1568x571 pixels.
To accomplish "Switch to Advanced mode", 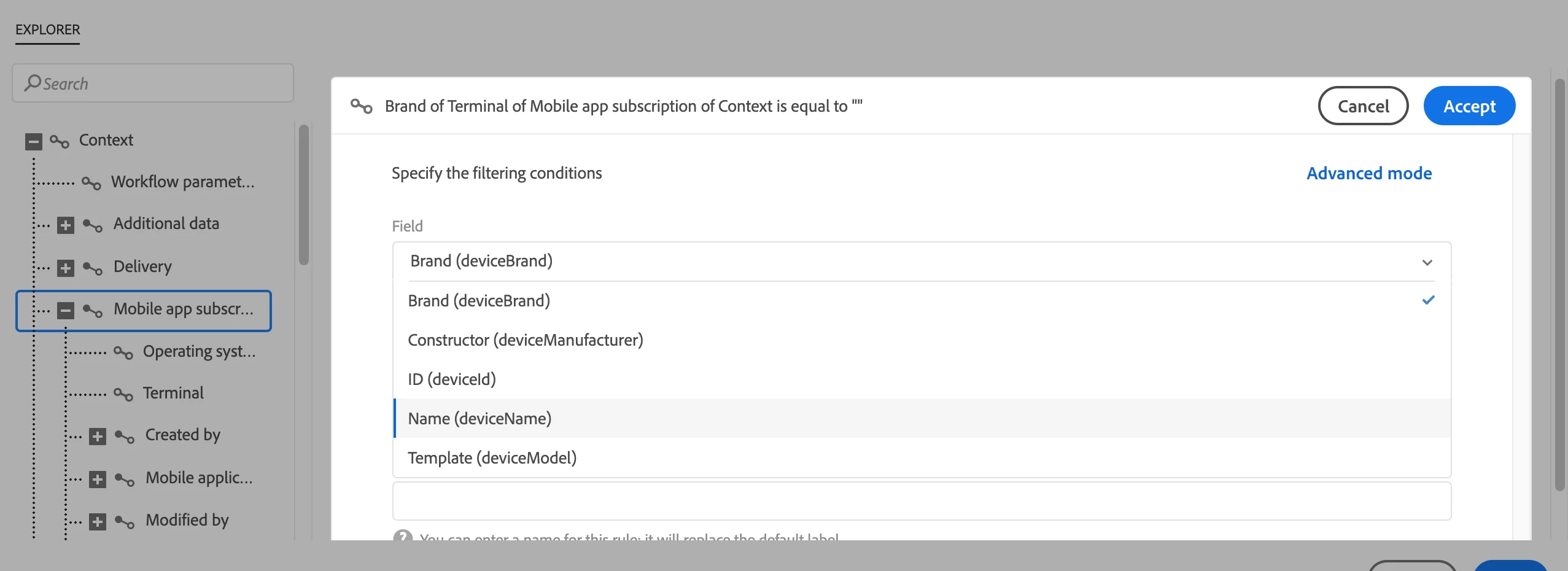I will (x=1368, y=174).
